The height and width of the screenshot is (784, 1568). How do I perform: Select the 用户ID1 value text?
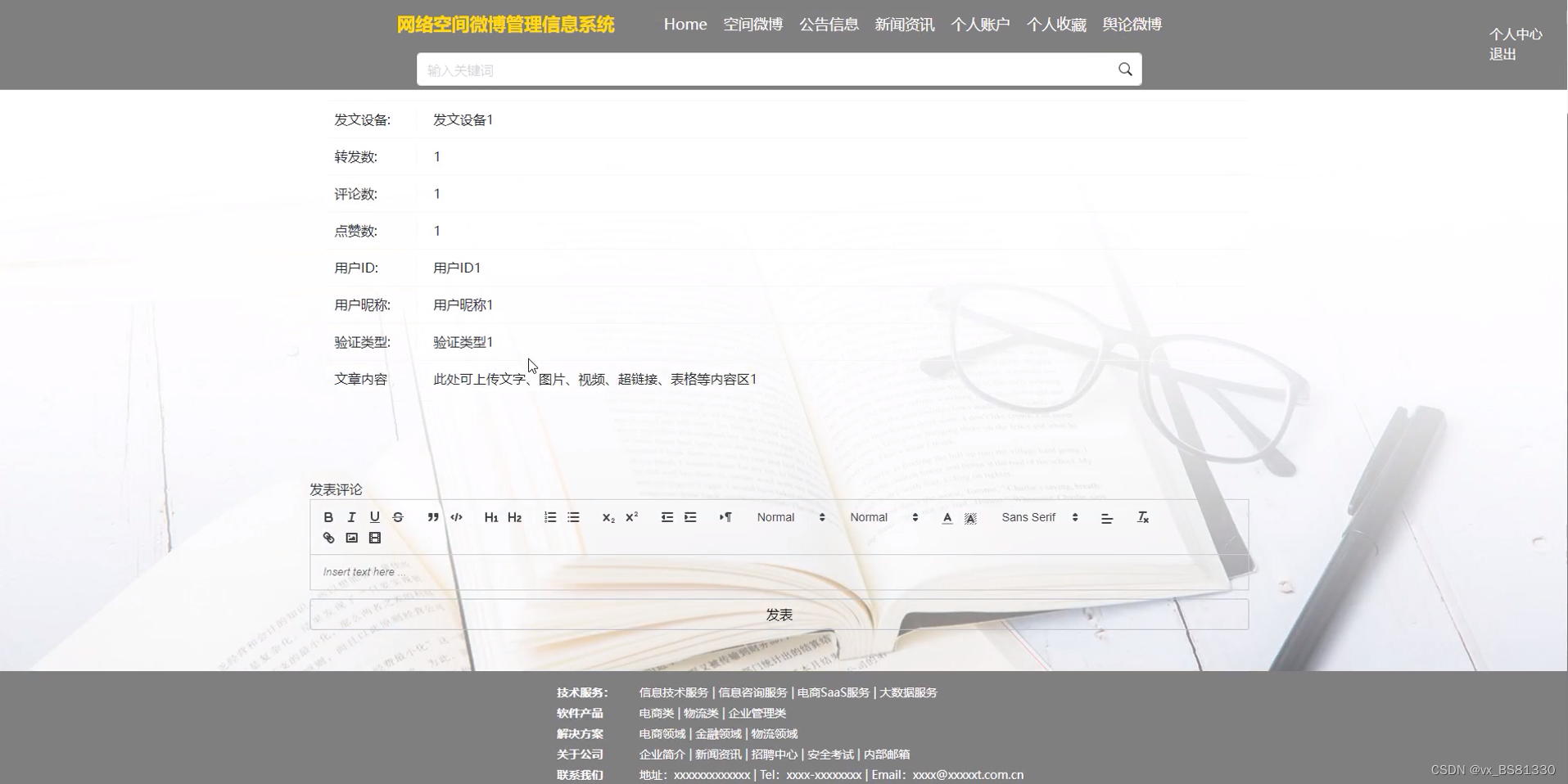pos(457,268)
